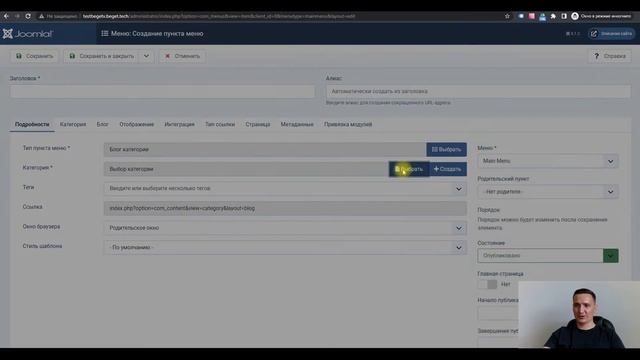Click the menu list icon beside page title
This screenshot has height=360, width=640.
pos(105,33)
